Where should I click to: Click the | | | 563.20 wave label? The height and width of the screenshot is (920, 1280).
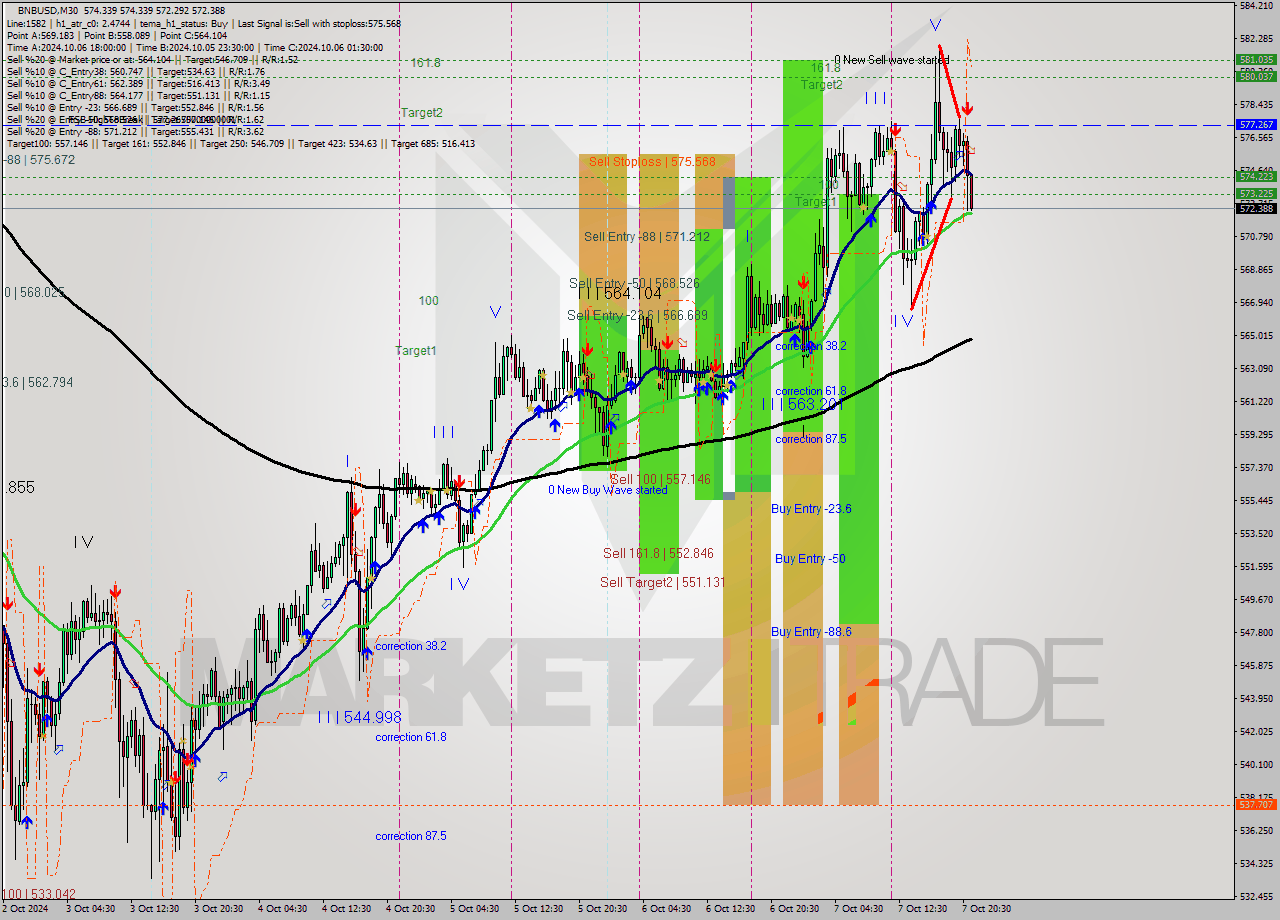tap(804, 404)
